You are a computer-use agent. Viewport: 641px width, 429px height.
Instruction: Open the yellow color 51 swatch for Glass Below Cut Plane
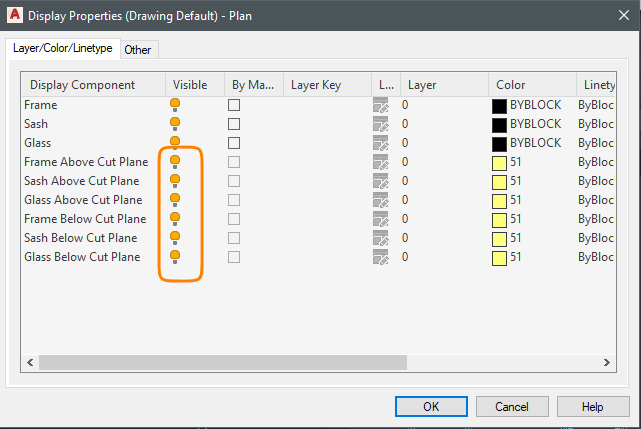pos(500,257)
